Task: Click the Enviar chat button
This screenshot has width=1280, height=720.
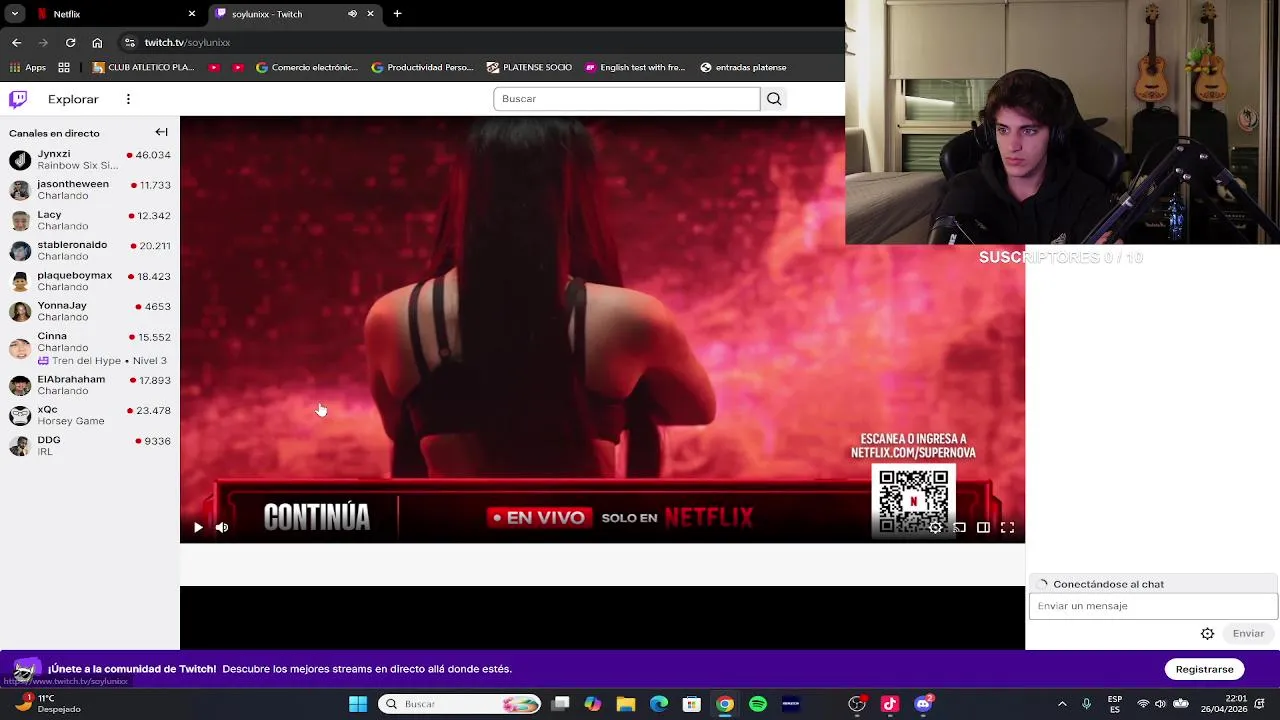Action: click(x=1248, y=633)
